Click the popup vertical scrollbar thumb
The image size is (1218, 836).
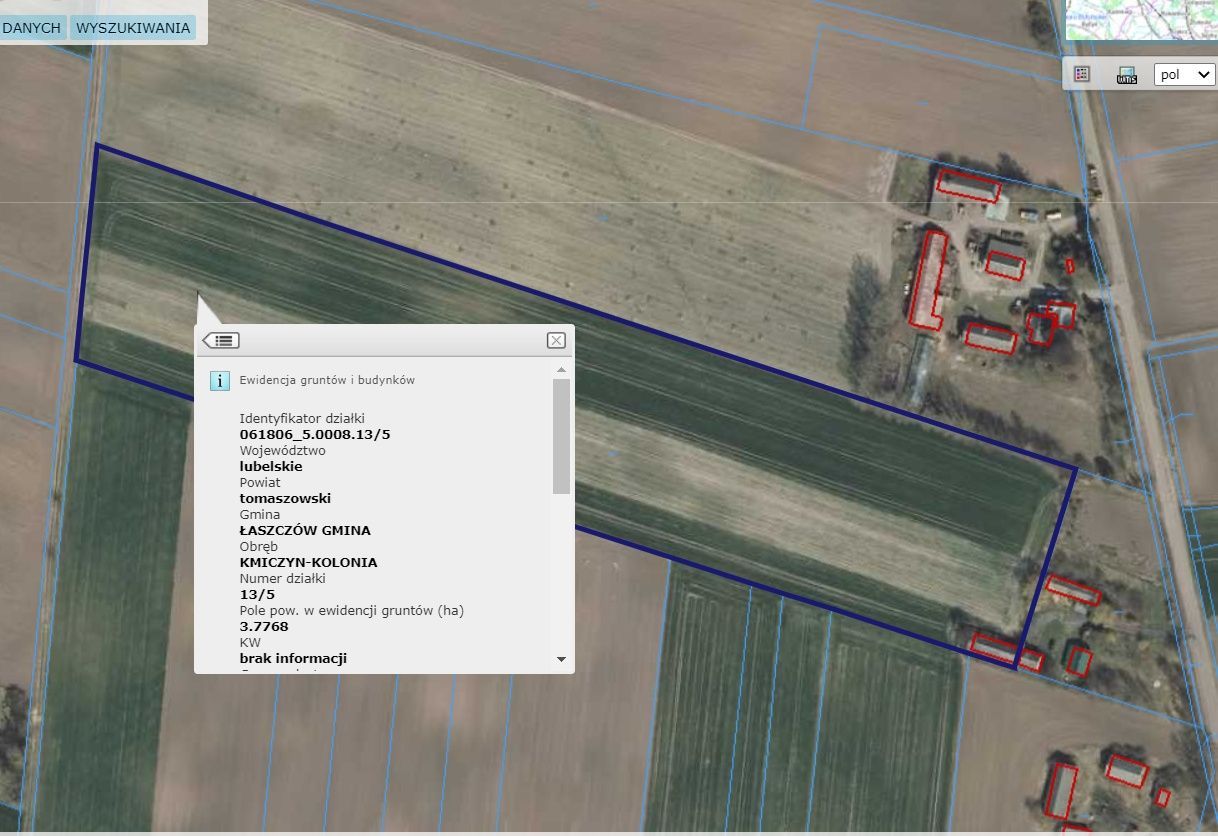click(x=561, y=436)
